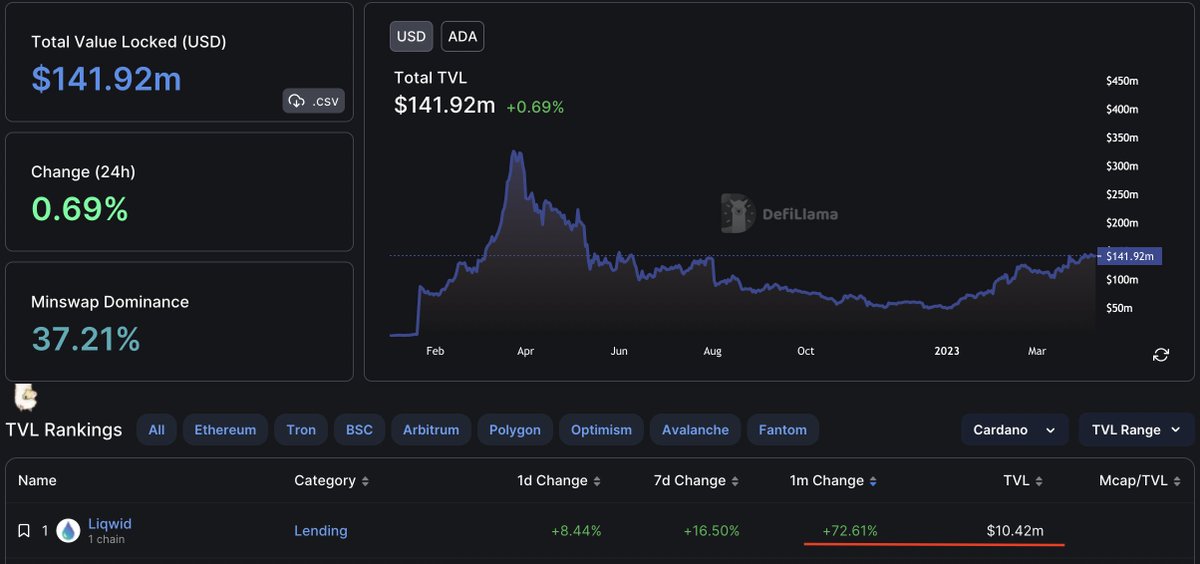The width and height of the screenshot is (1200, 564).
Task: Click the Minswap Dominance 37.21% value
Action: [x=86, y=339]
